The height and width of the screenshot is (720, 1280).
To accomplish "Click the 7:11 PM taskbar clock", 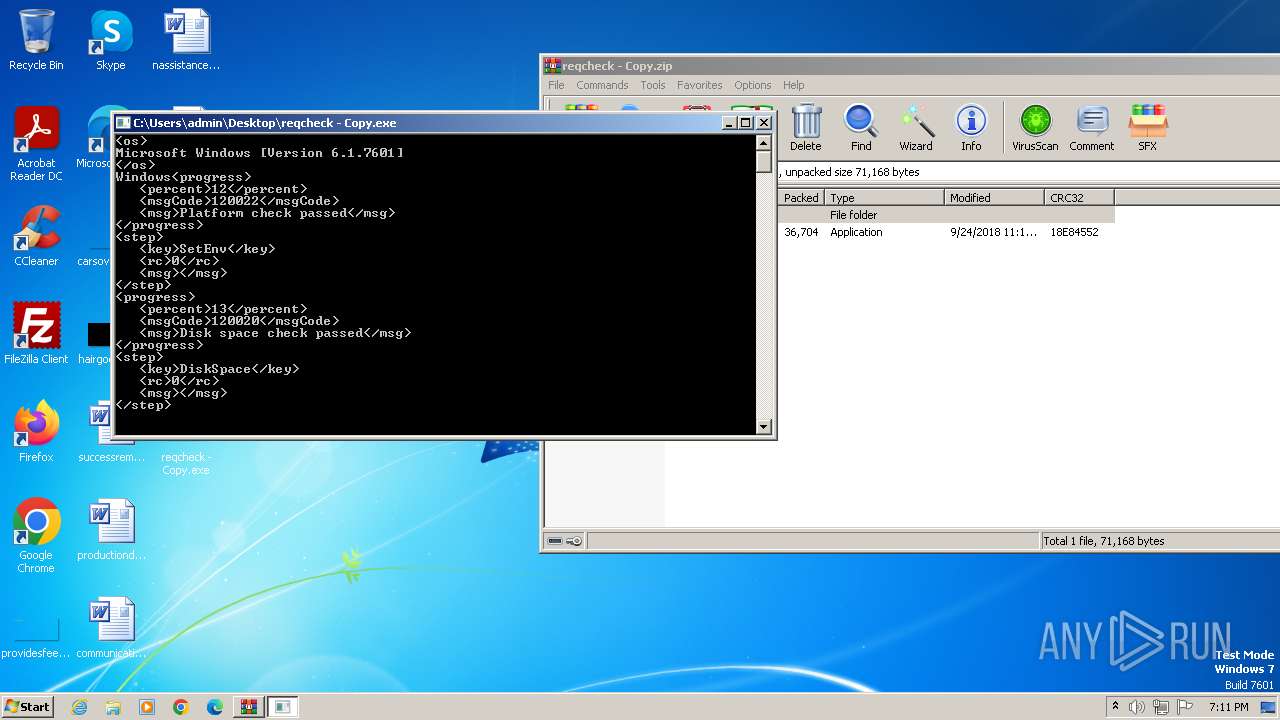I will tap(1229, 707).
